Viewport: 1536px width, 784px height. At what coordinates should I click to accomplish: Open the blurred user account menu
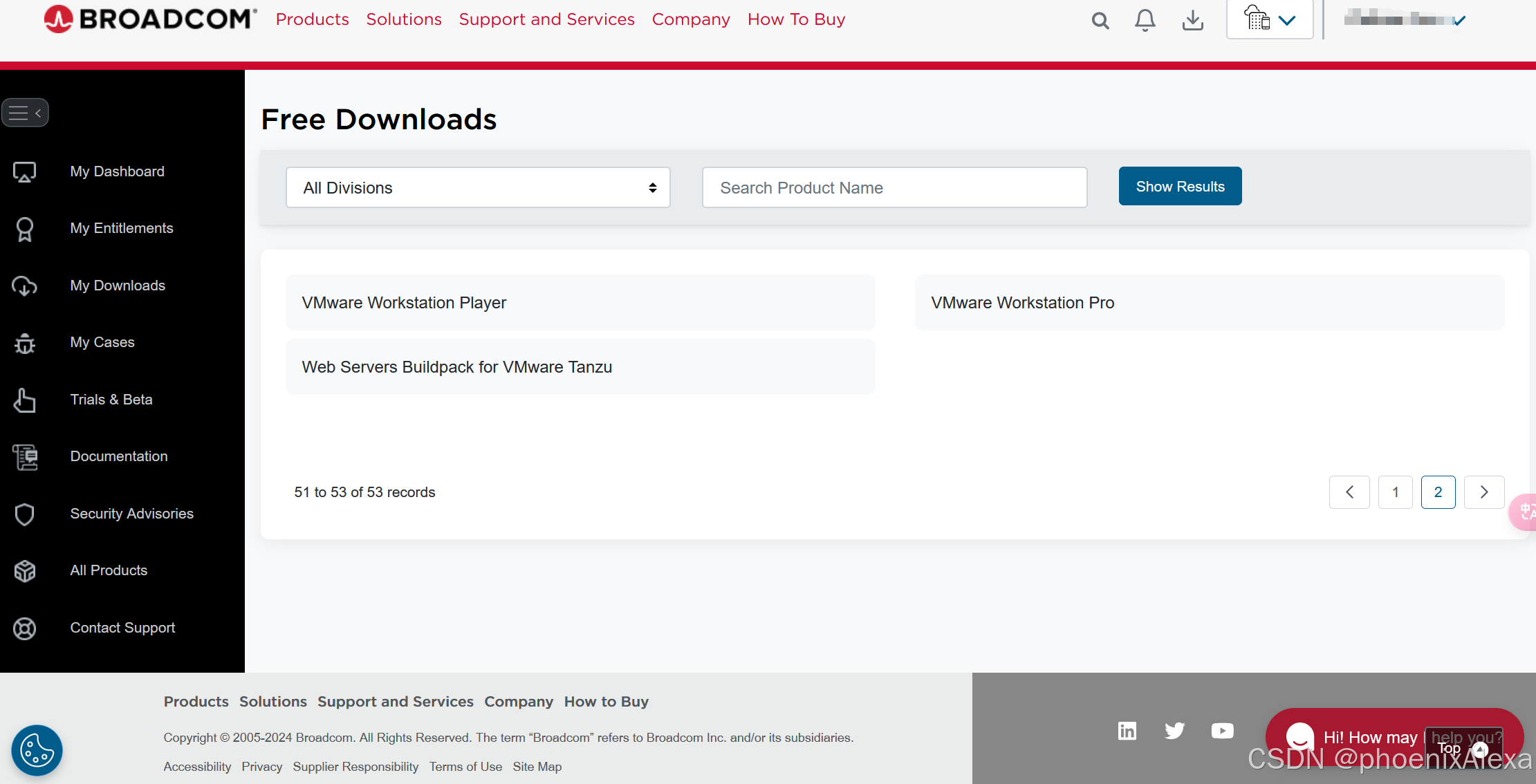(x=1405, y=19)
